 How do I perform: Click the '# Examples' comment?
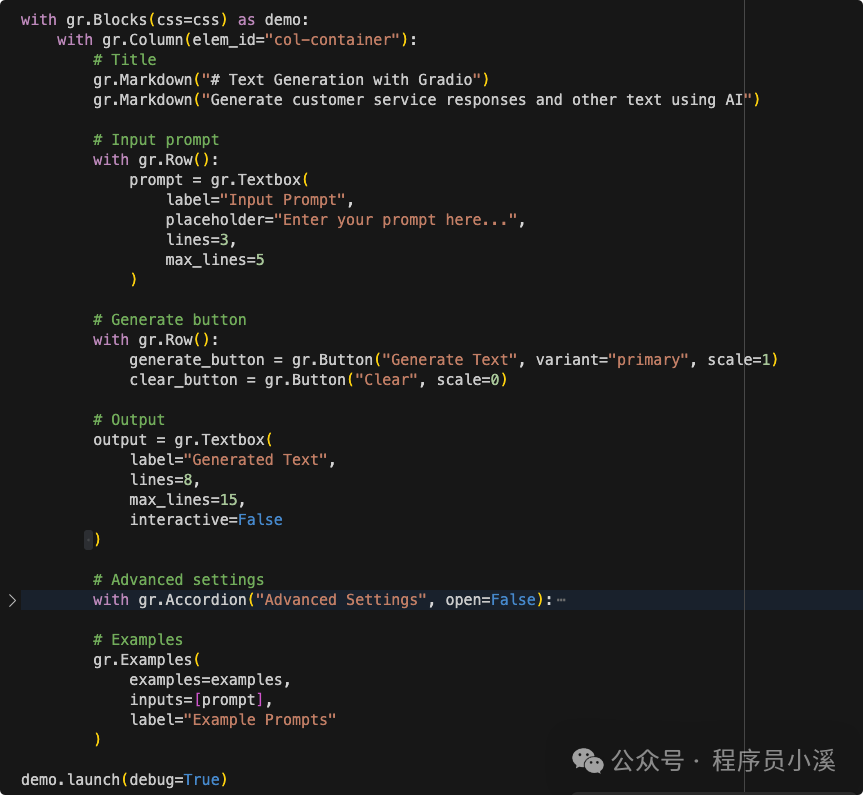(x=138, y=640)
